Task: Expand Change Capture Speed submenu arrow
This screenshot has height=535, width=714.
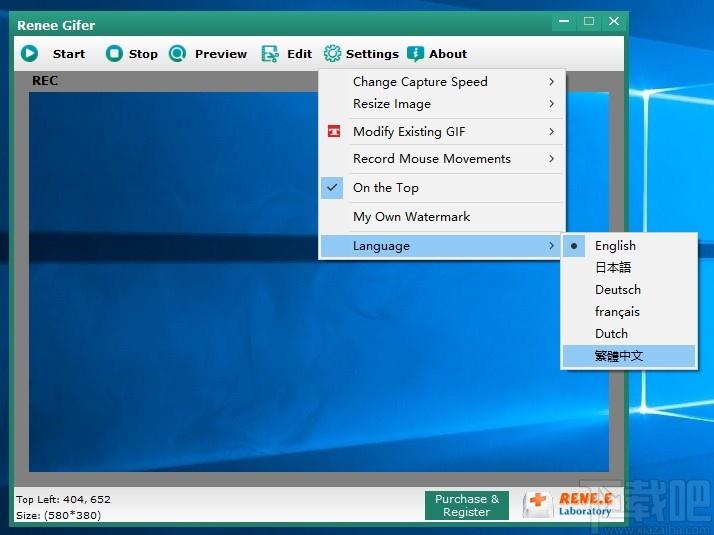Action: 551,82
